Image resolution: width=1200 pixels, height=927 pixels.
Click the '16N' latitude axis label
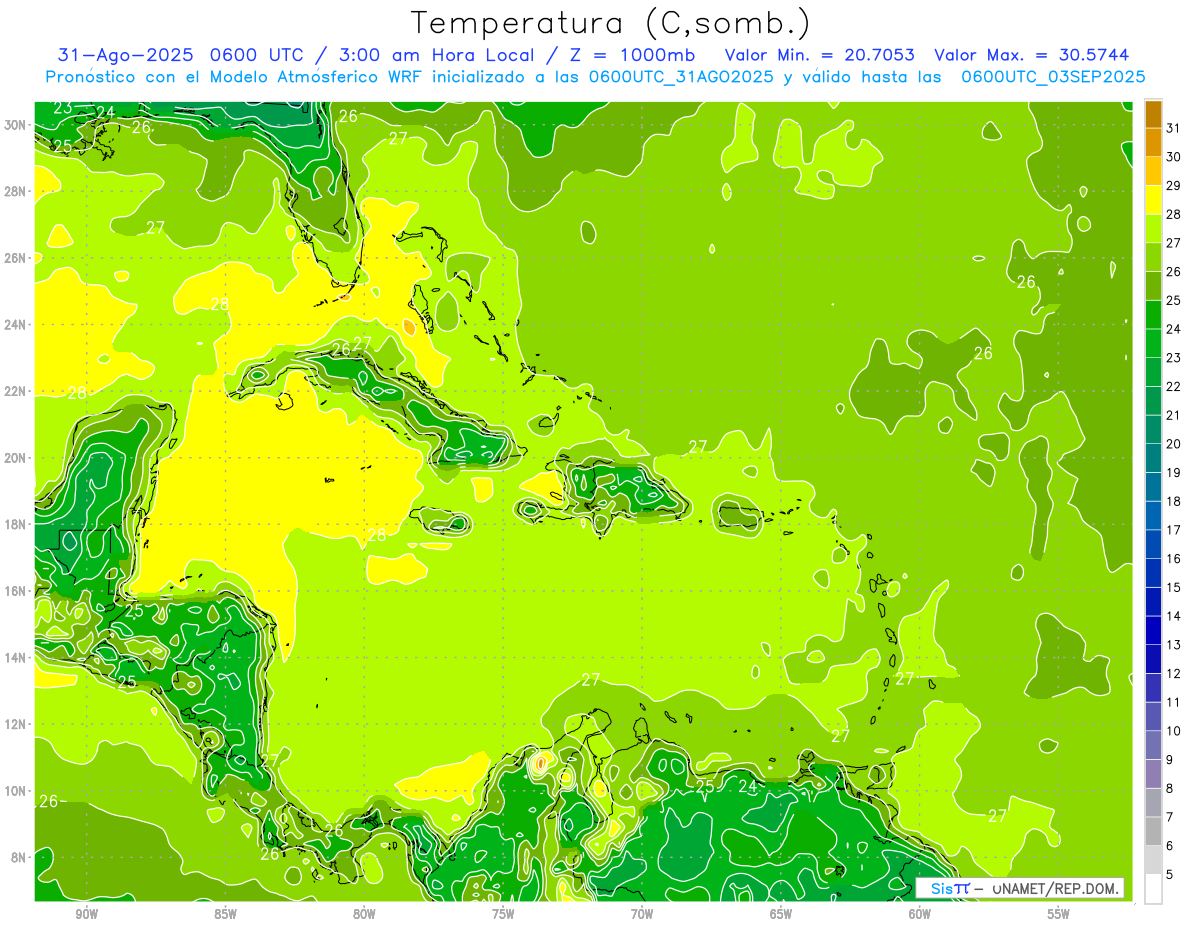[15, 591]
